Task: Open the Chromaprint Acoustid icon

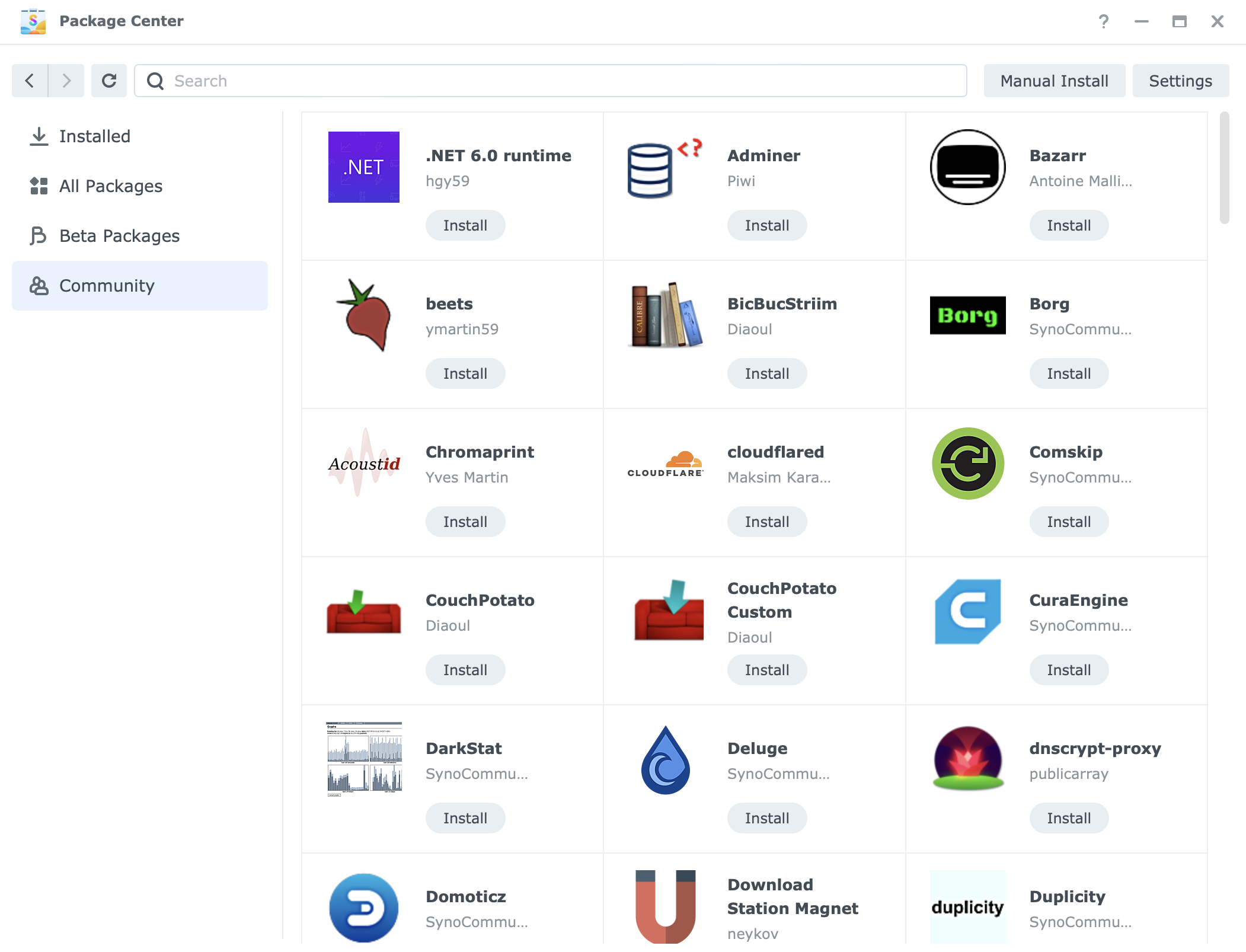Action: pos(363,463)
